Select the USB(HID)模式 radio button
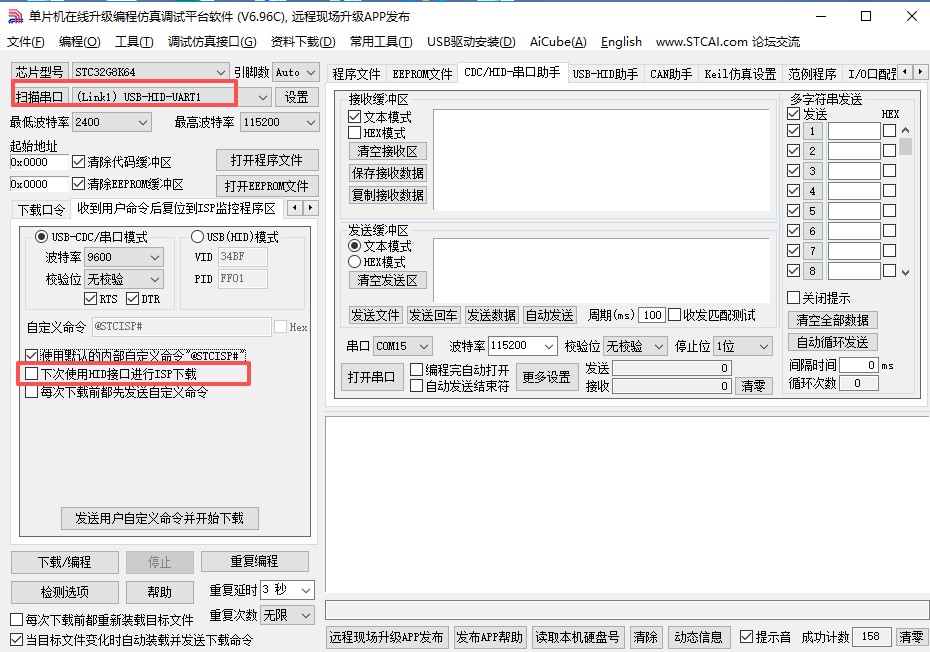The width and height of the screenshot is (930, 652). click(x=196, y=235)
